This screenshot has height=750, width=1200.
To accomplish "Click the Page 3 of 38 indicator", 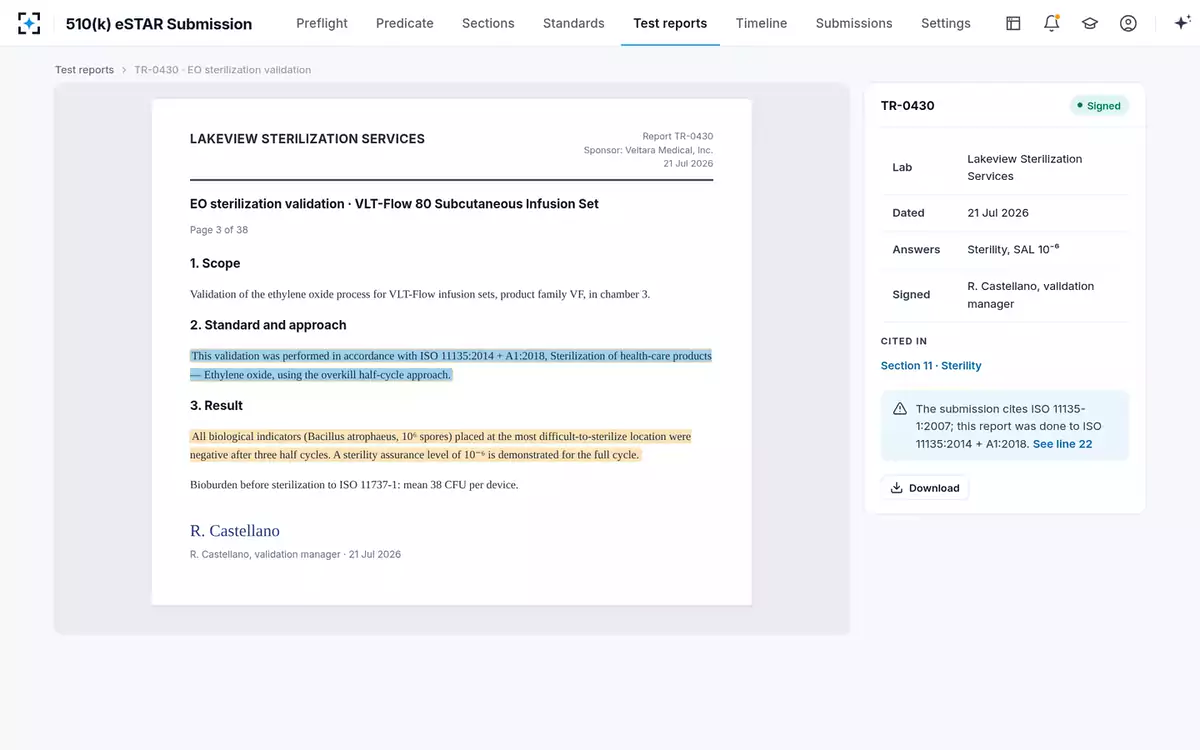I will click(219, 230).
